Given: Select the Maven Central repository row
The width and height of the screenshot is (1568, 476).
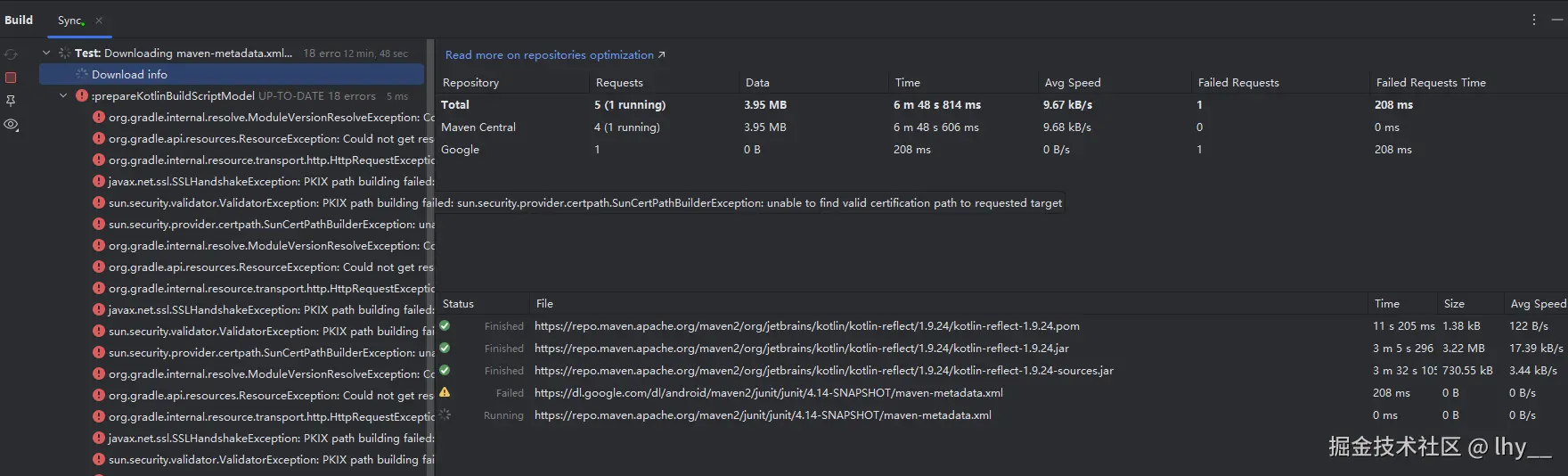Looking at the screenshot, I should (x=478, y=127).
